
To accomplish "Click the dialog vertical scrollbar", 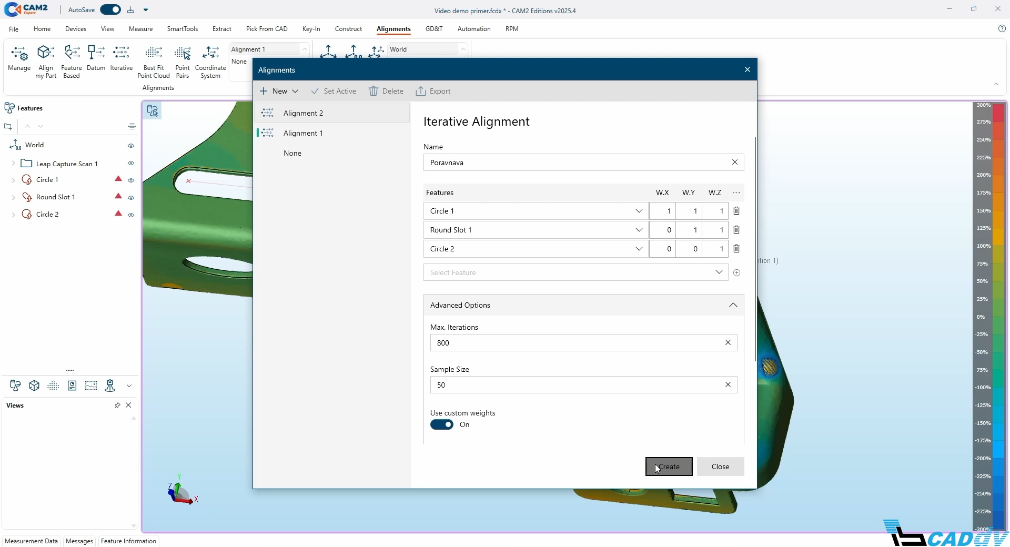I will point(754,249).
